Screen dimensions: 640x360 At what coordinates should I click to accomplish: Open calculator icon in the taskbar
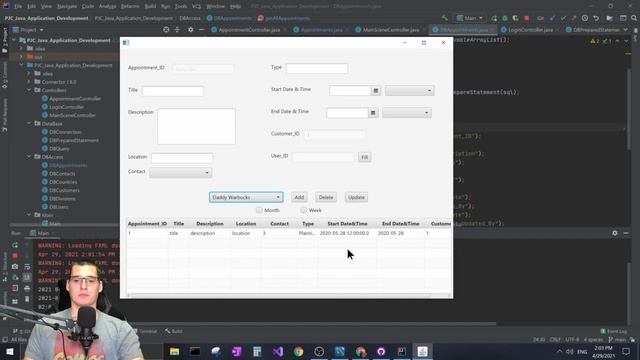tap(257, 351)
